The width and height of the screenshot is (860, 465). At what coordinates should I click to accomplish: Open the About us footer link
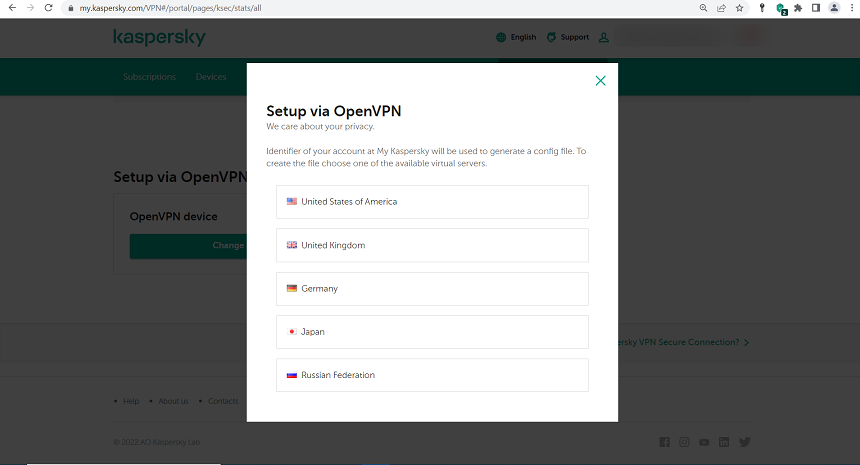(173, 401)
